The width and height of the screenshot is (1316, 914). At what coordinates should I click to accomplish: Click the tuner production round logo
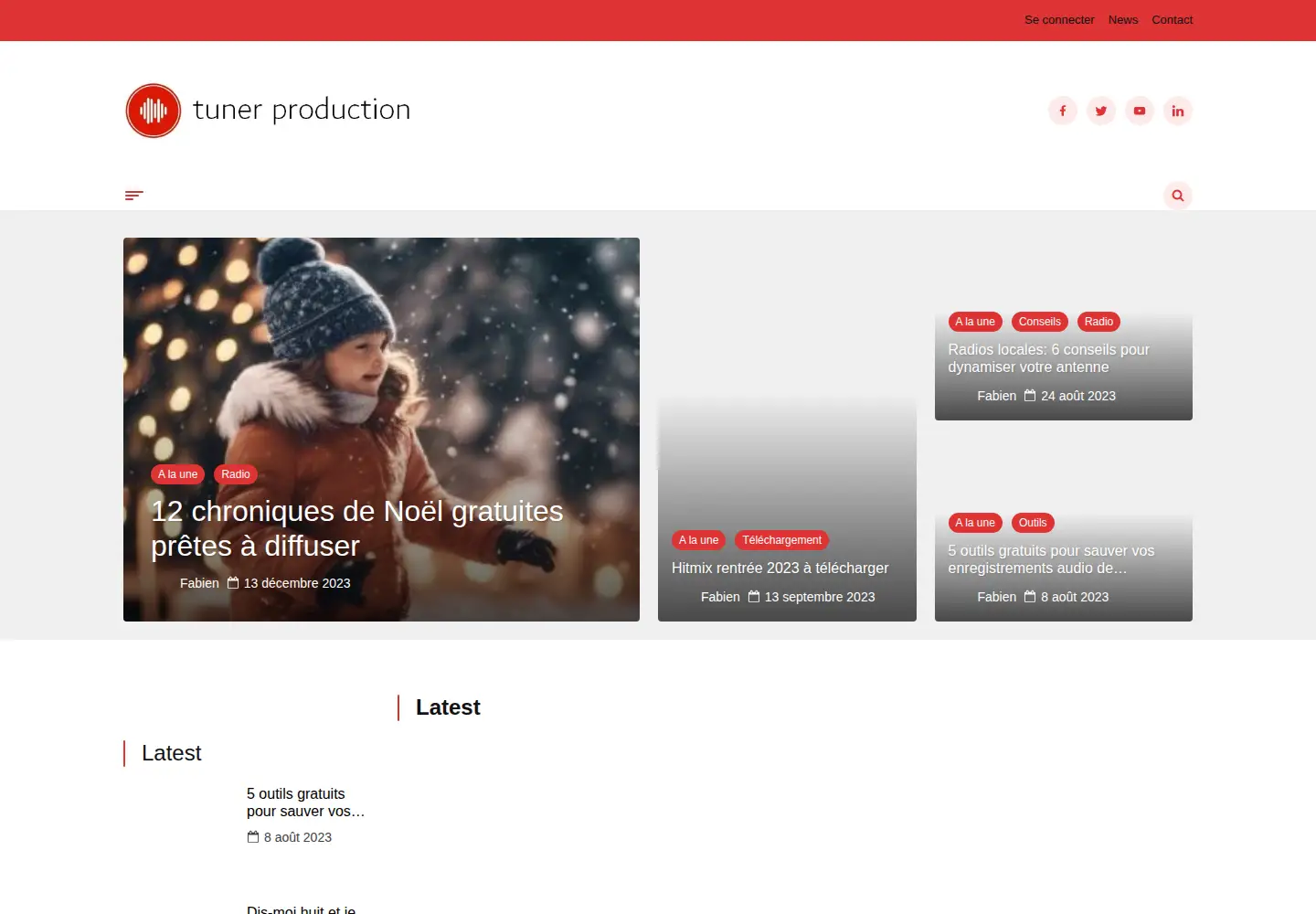(154, 111)
